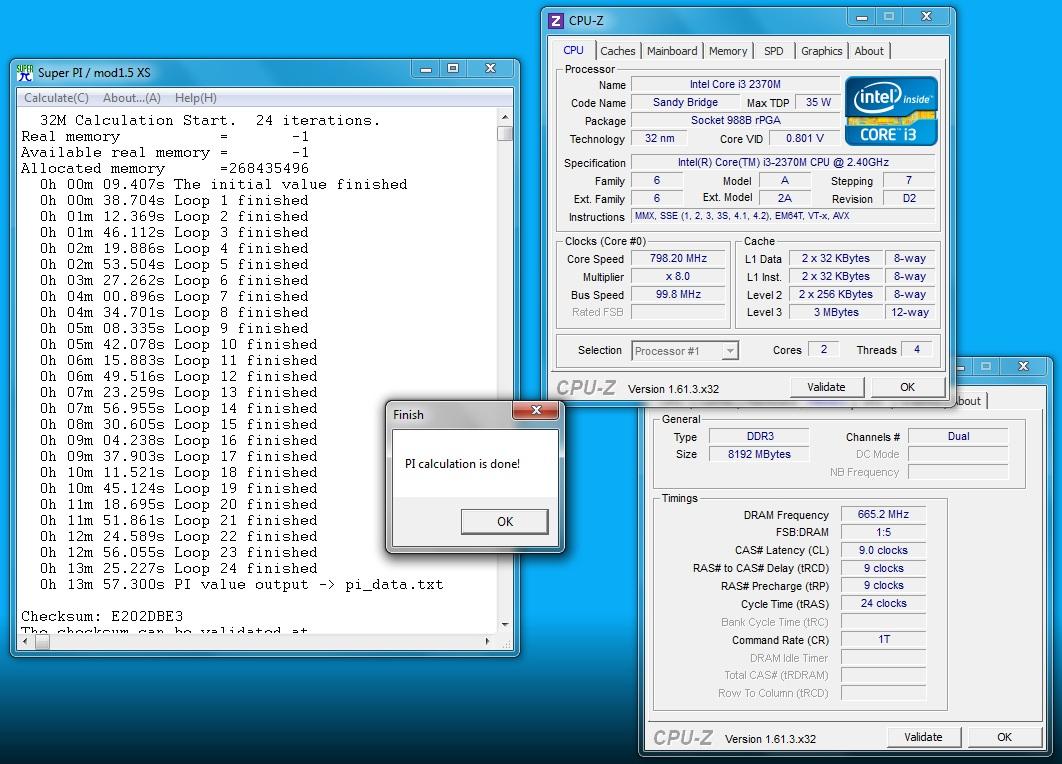
Task: Click the memory Size value '8192 MBytes'
Action: click(759, 454)
